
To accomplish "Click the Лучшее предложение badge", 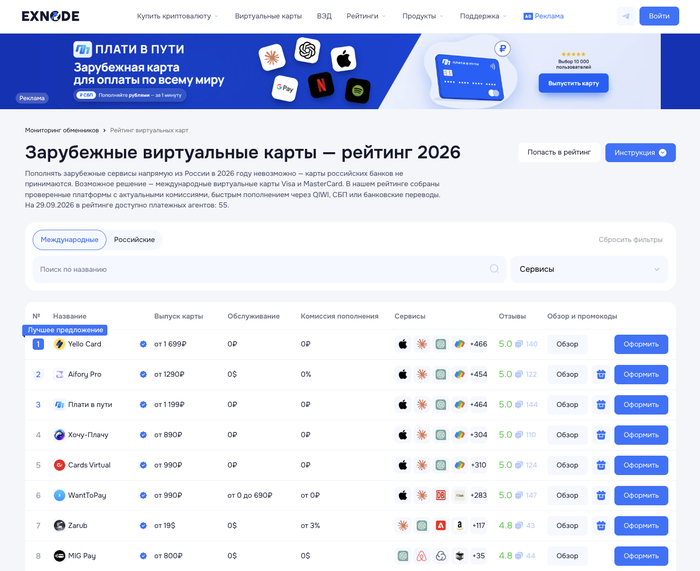I will [65, 330].
